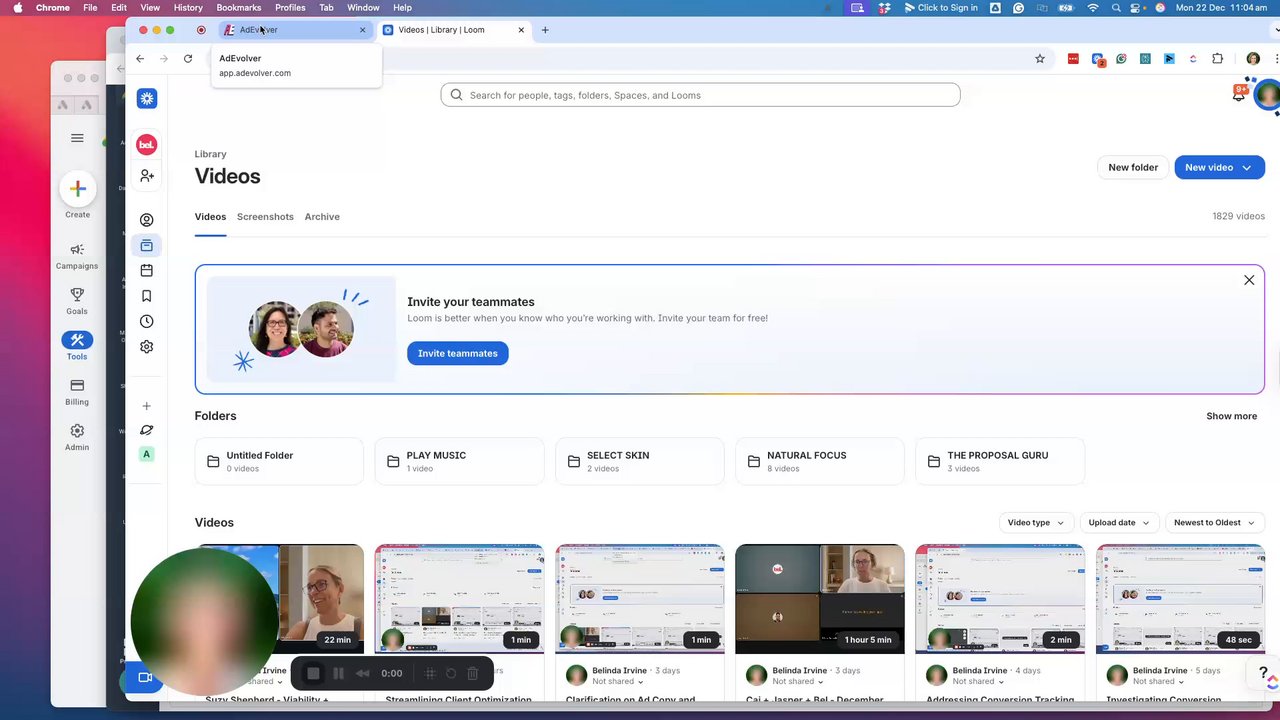Open the notifications bell with 9+ badge
The width and height of the screenshot is (1280, 720).
tap(1240, 92)
